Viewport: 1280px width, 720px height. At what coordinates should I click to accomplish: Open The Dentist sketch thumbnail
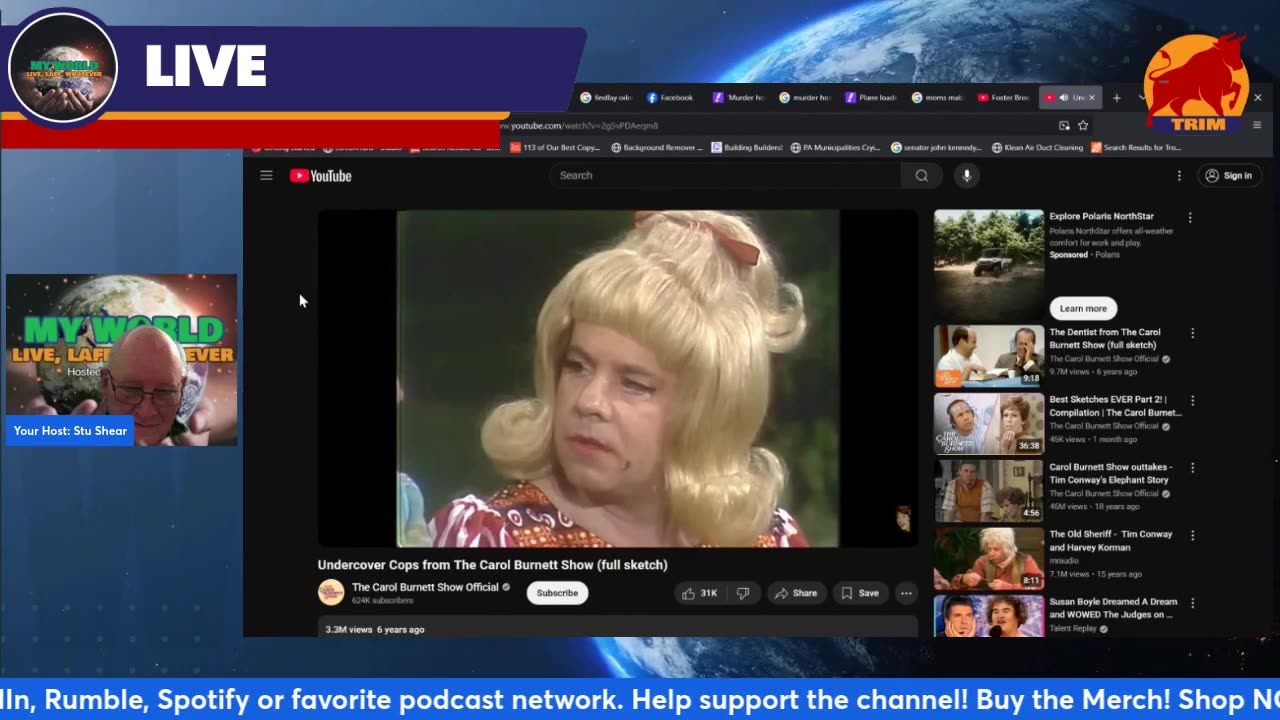pos(989,356)
